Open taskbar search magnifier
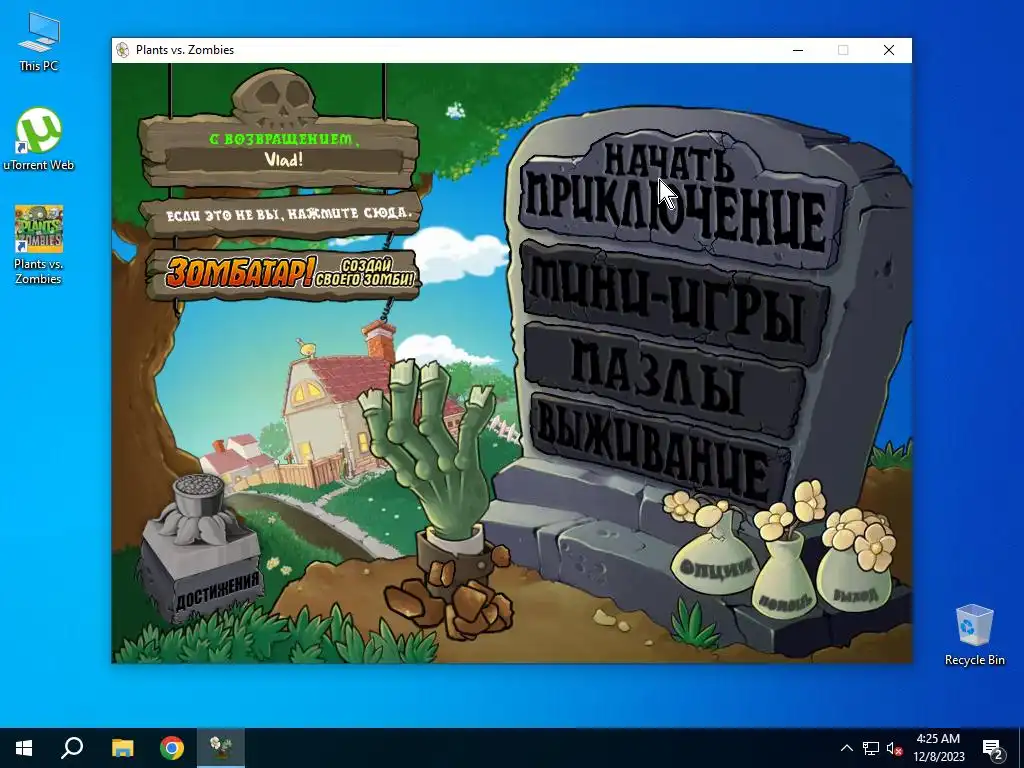This screenshot has height=768, width=1024. point(72,748)
